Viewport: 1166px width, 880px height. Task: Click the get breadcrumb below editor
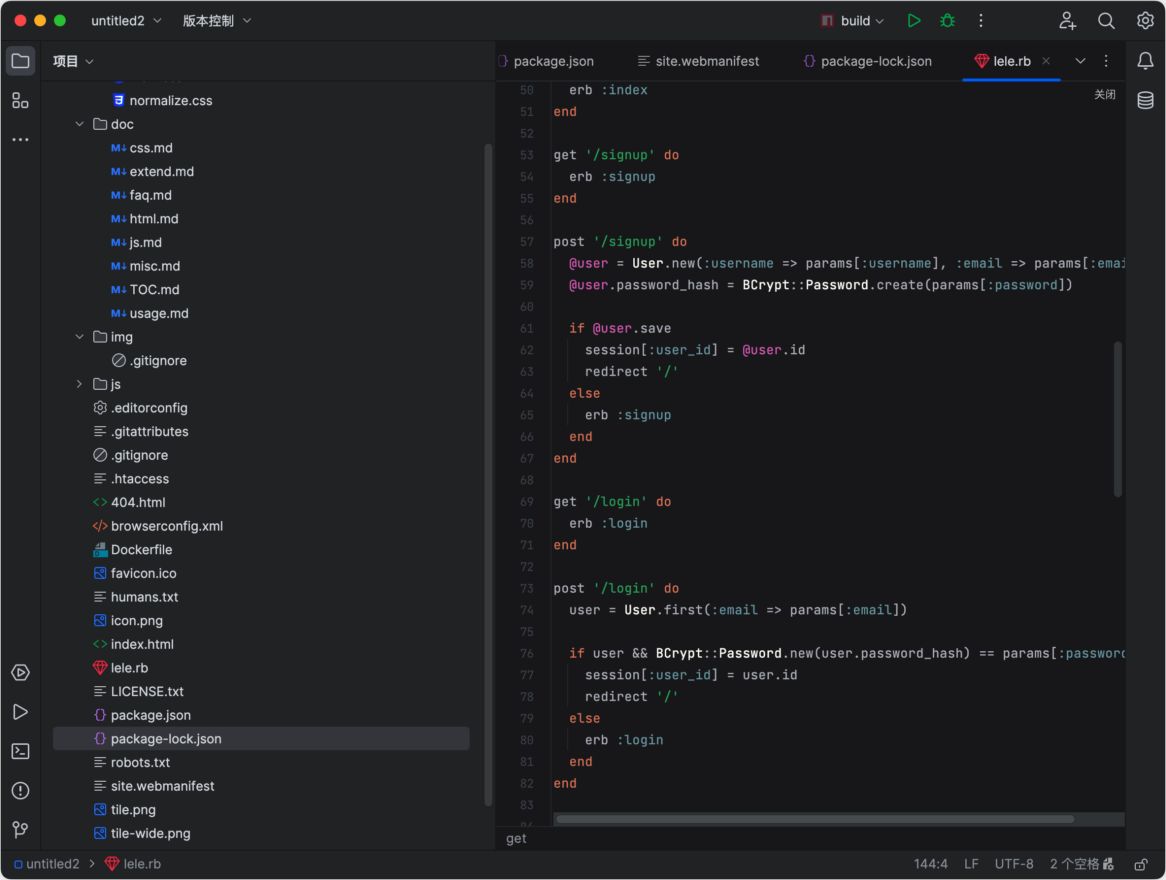pos(516,839)
